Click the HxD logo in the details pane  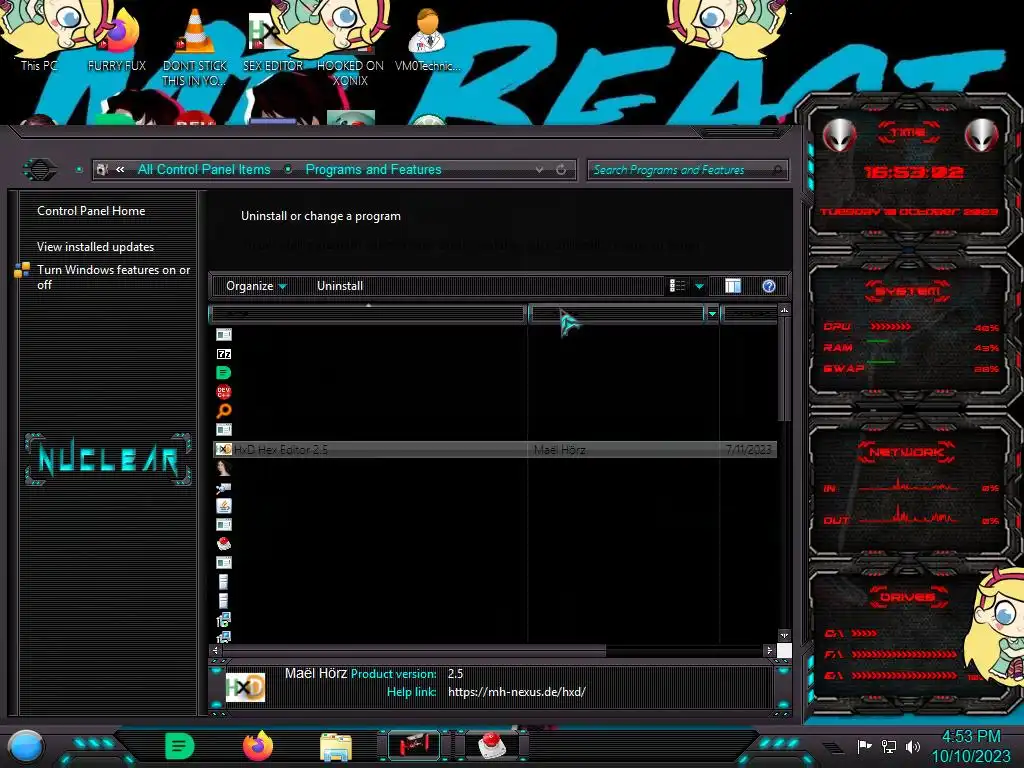[x=245, y=688]
